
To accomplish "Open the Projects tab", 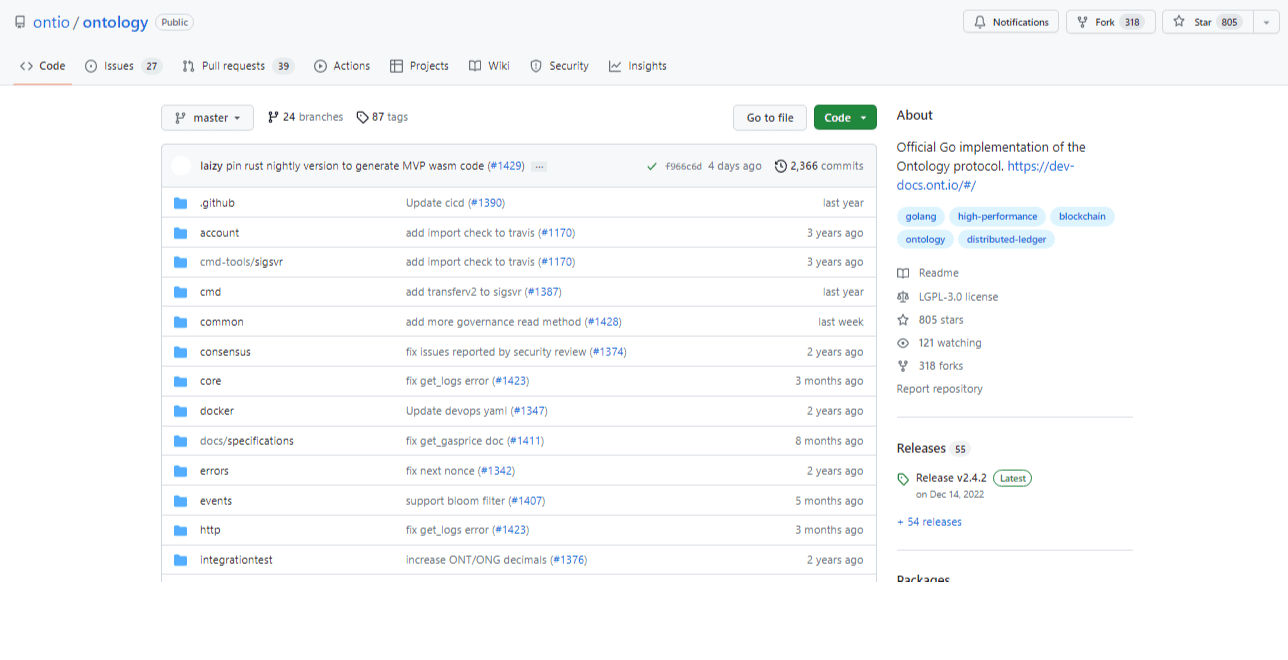I will (x=419, y=66).
